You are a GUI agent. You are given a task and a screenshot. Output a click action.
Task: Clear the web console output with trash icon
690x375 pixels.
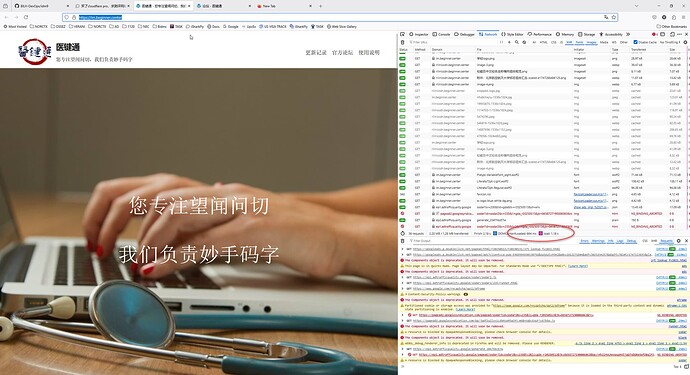[x=402, y=241]
